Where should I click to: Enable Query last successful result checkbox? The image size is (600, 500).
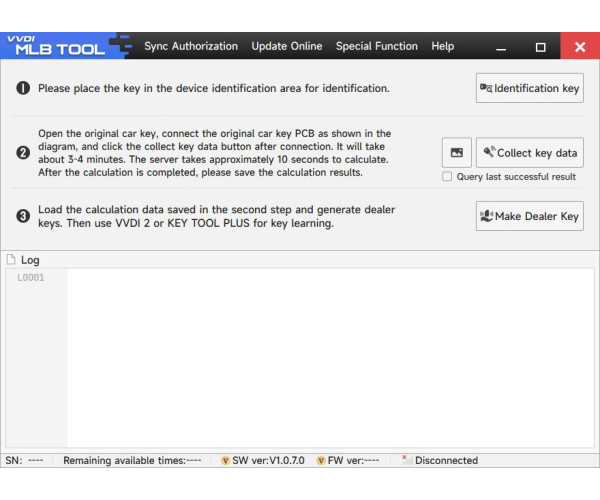[x=447, y=176]
